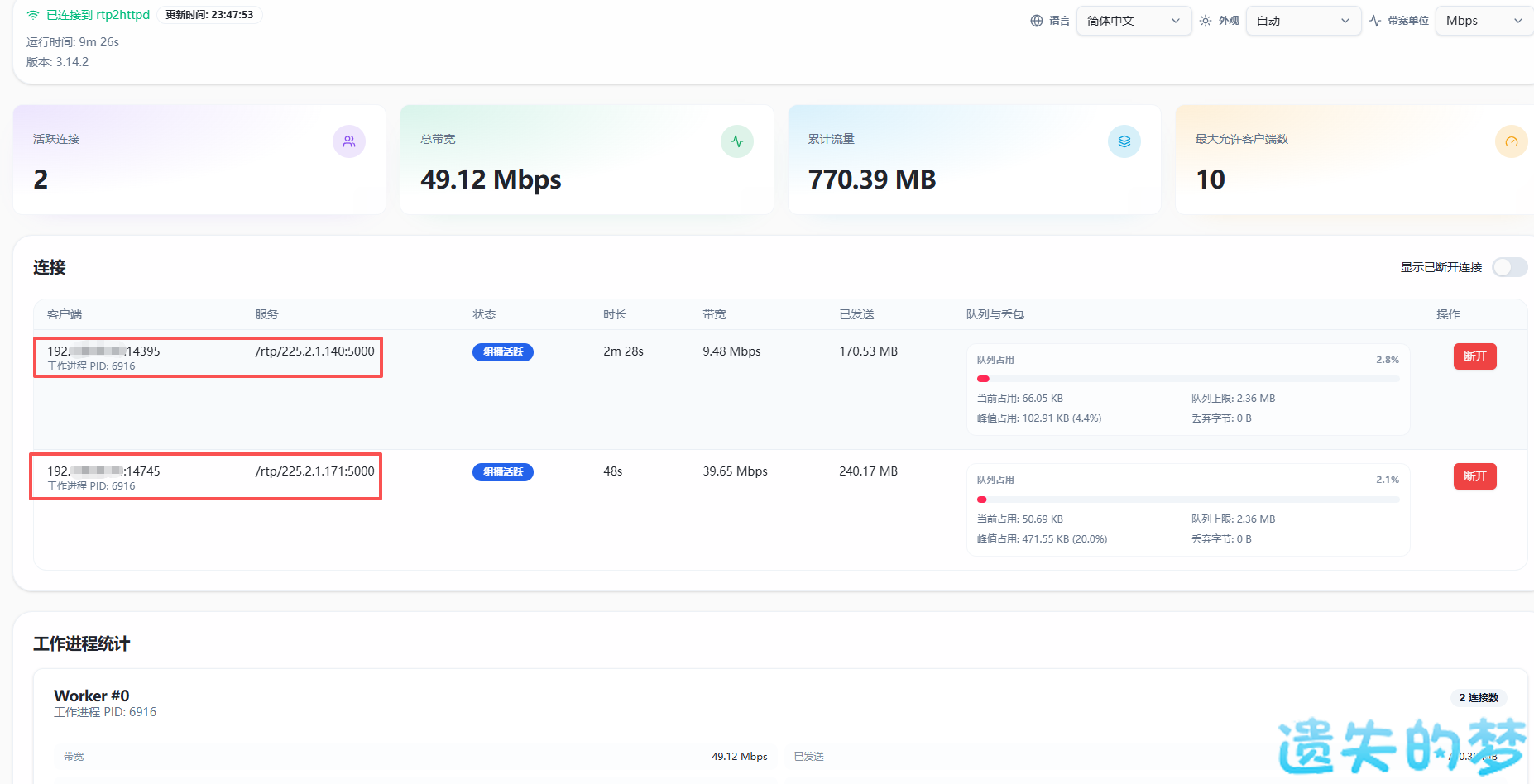Click the 2 连接数 badge for Worker #0
Viewport: 1534px width, 784px height.
click(1479, 698)
